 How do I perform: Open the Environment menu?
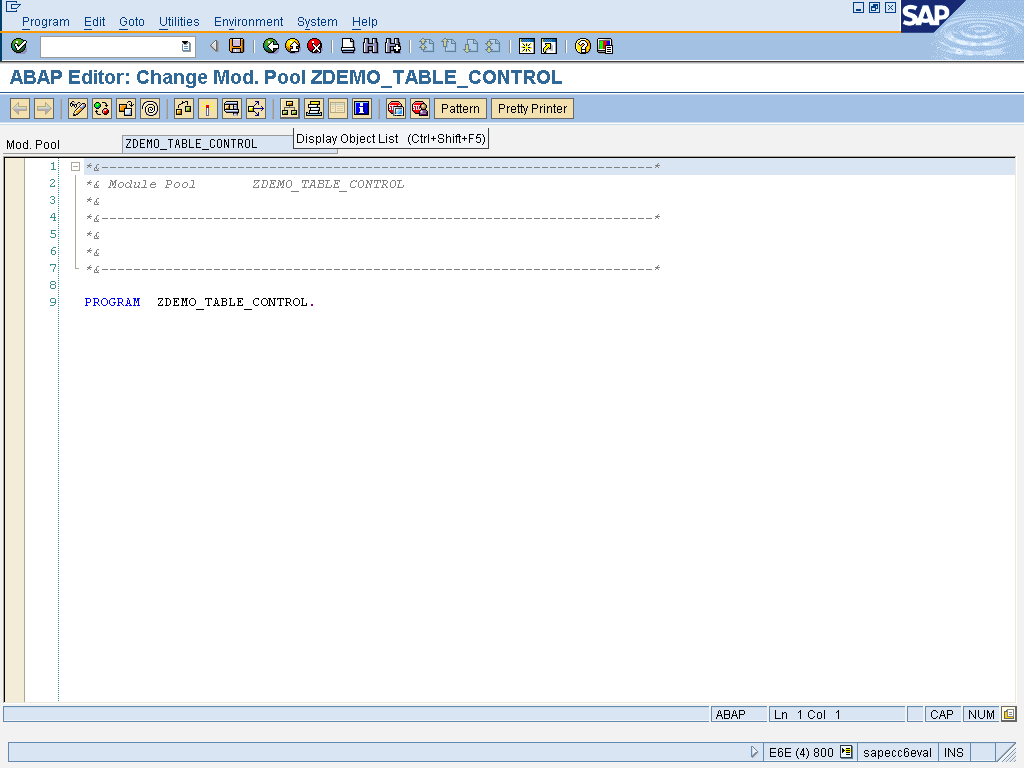click(248, 21)
